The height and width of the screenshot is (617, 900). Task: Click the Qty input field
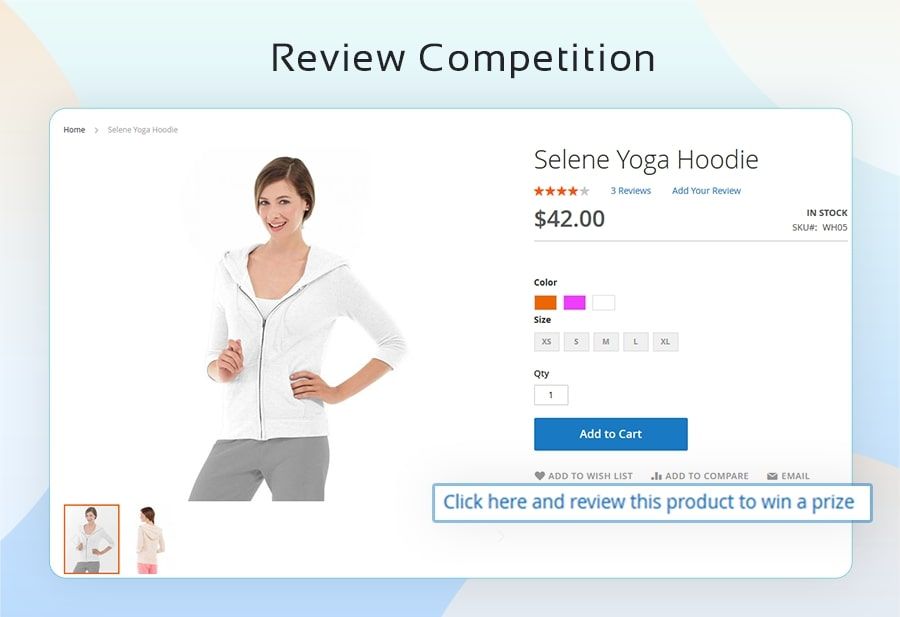click(551, 395)
